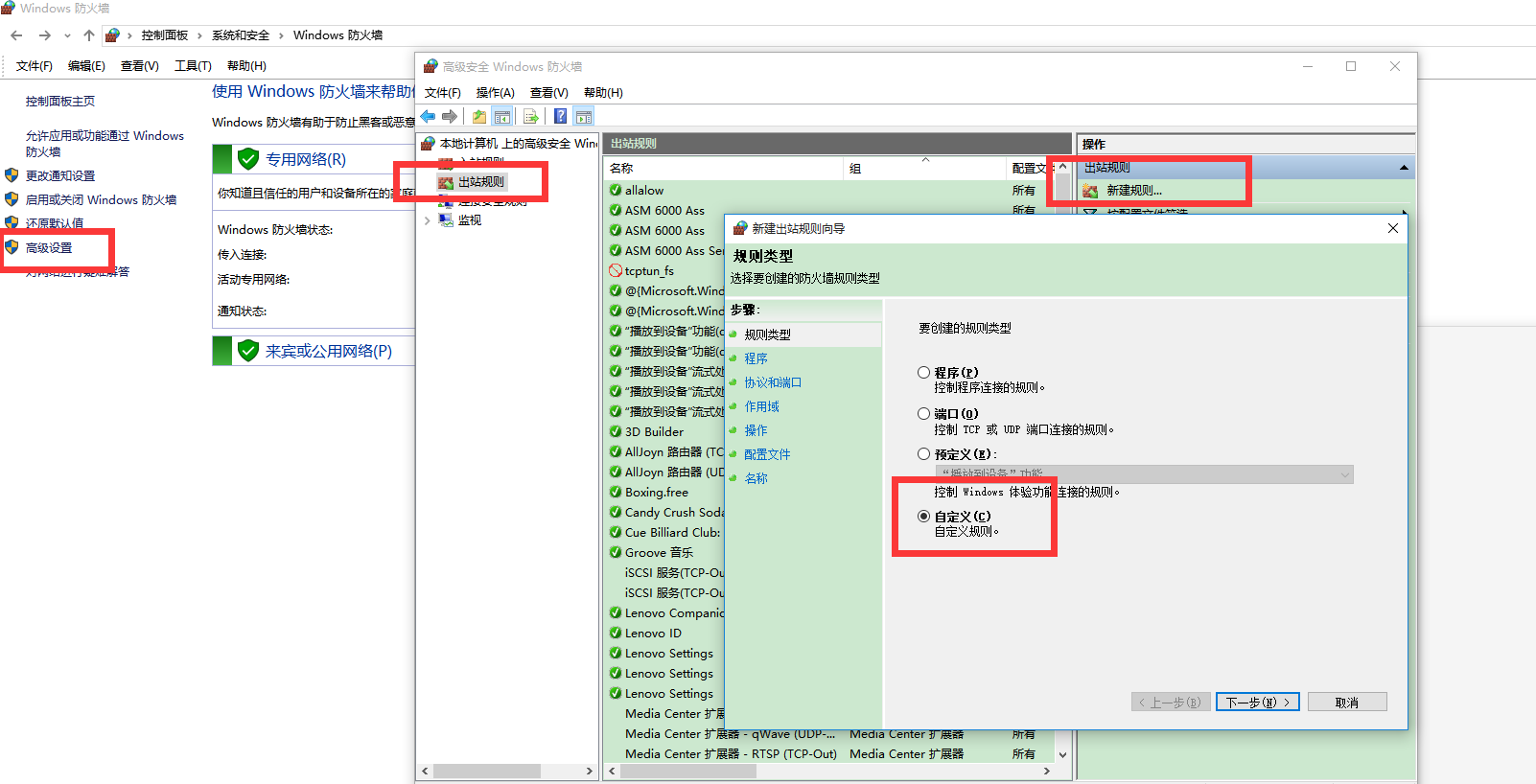1536x784 pixels.
Task: Click the firewall icon beside 本地计算机 root node
Action: tap(429, 144)
